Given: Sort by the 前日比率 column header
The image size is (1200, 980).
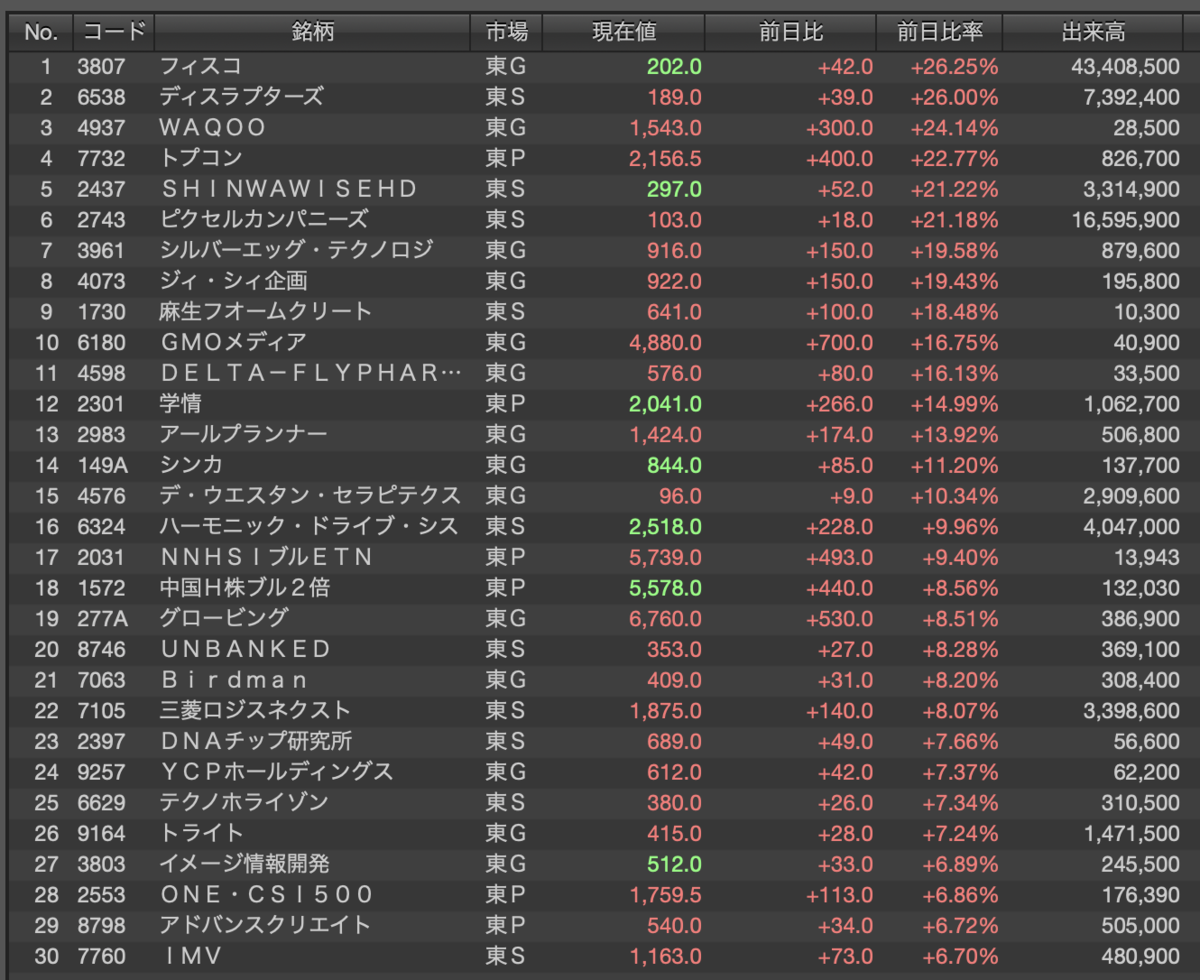Looking at the screenshot, I should click(940, 32).
